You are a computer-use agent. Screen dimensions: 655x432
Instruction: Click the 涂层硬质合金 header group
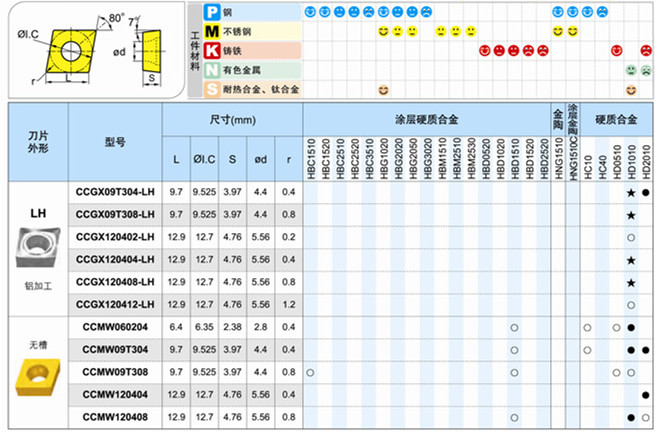(427, 119)
